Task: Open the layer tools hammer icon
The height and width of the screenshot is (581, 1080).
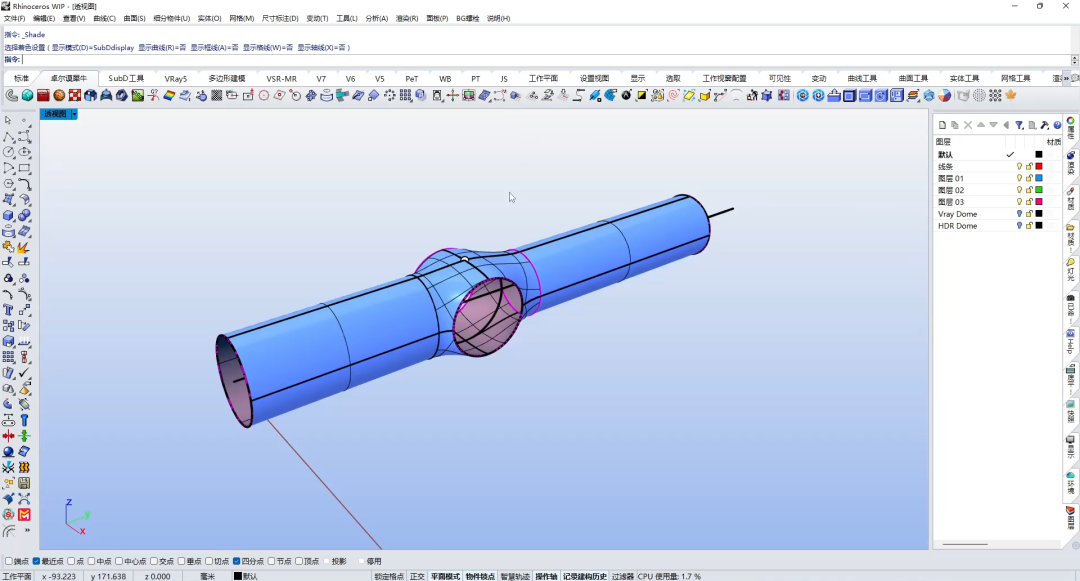Action: [1045, 125]
